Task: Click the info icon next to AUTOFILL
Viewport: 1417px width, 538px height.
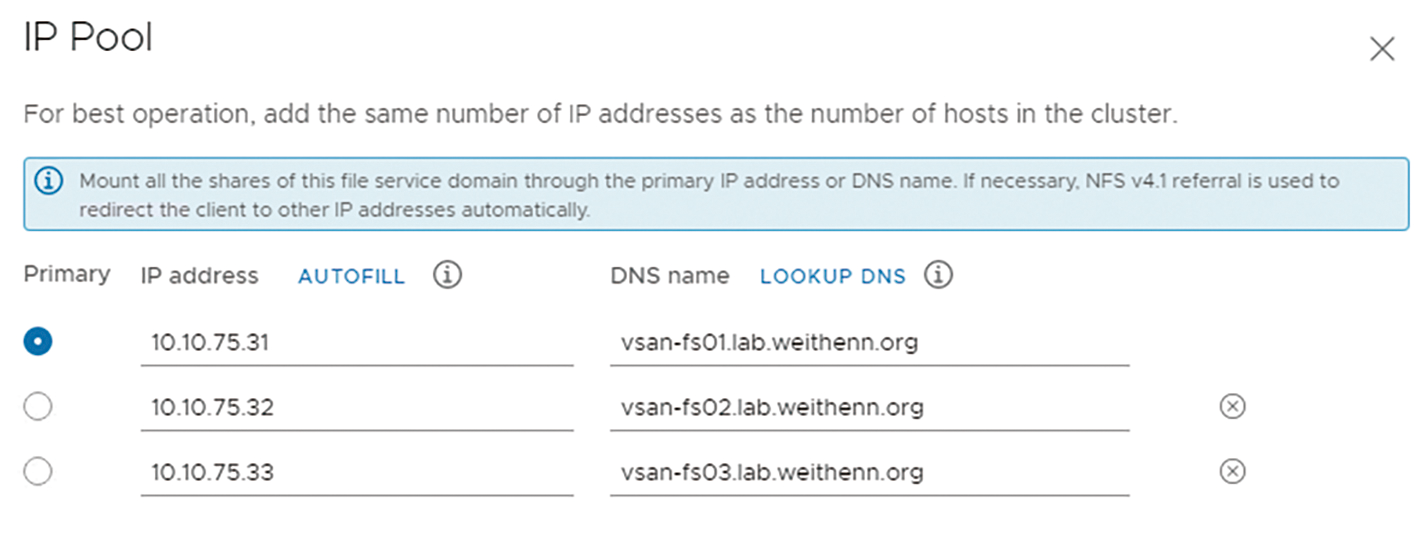Action: click(x=448, y=276)
